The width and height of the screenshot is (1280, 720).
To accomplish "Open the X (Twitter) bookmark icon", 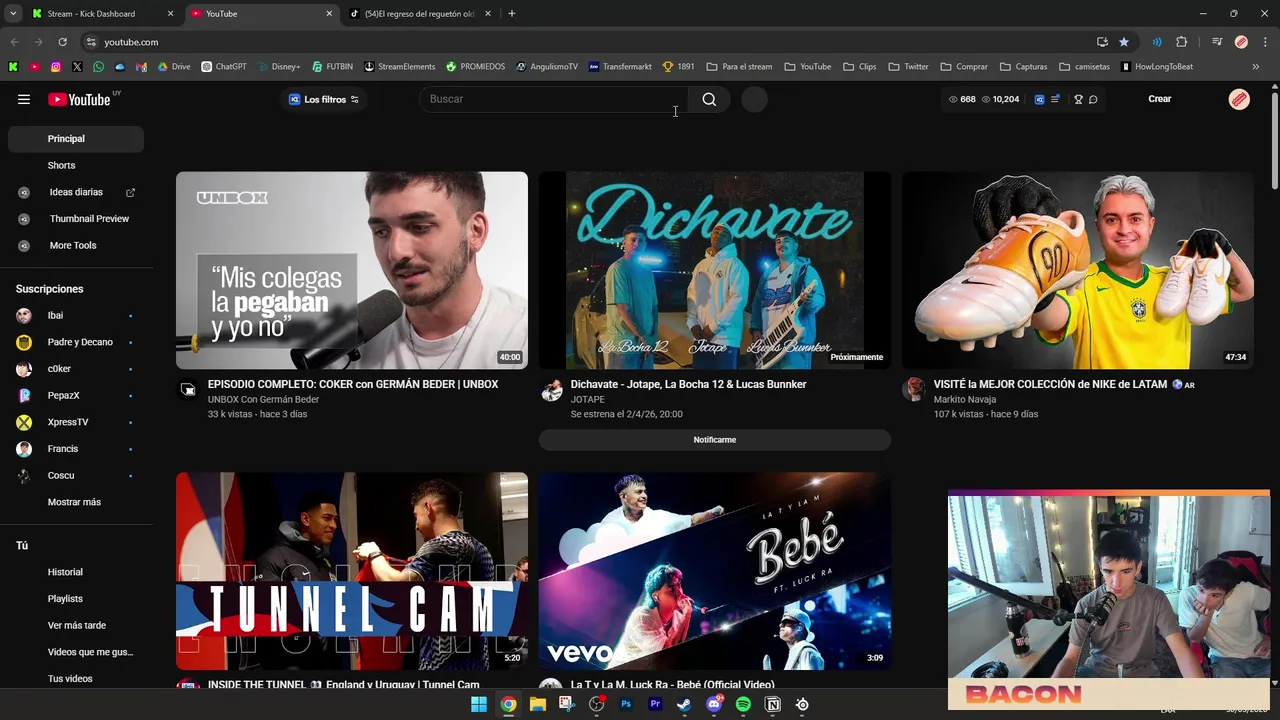I will point(77,67).
